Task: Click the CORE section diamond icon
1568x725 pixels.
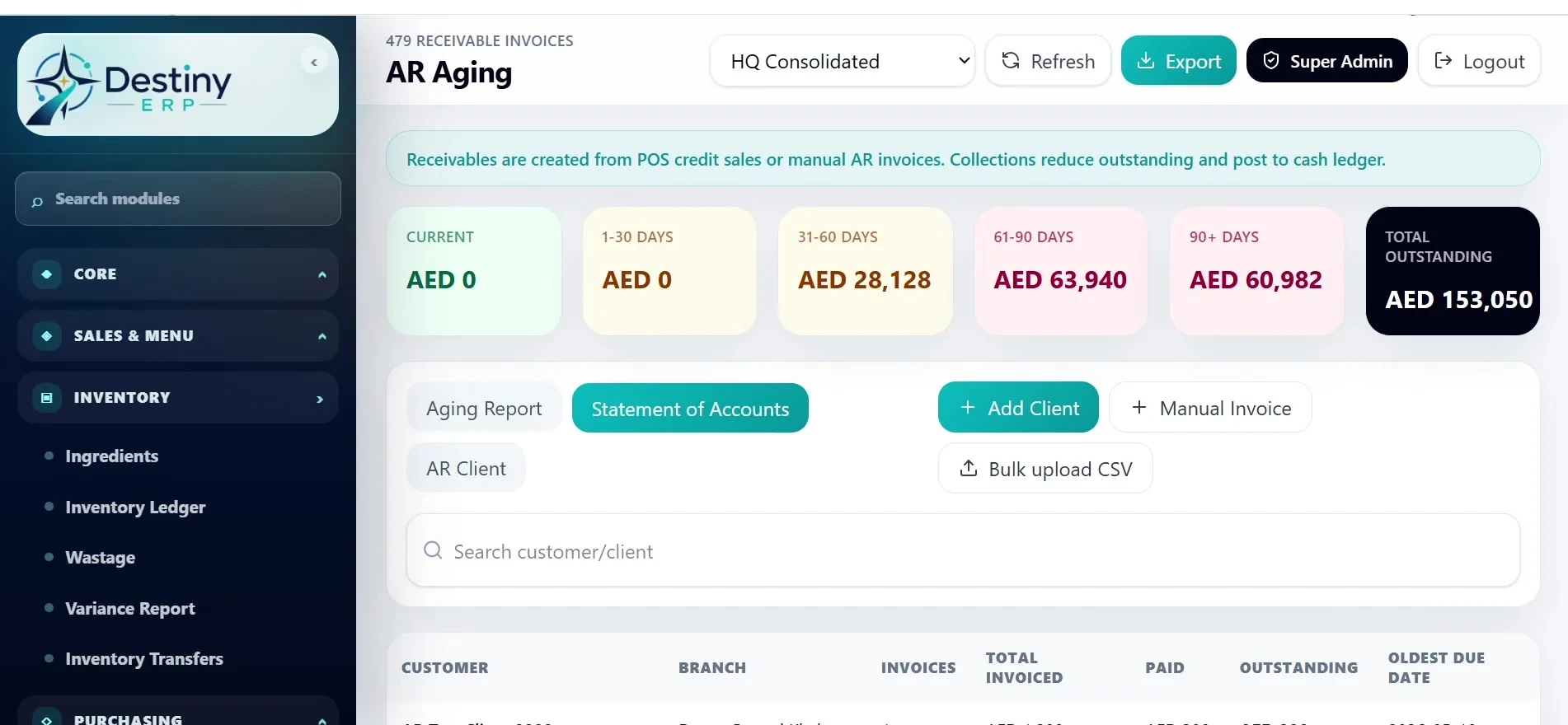Action: pyautogui.click(x=47, y=274)
